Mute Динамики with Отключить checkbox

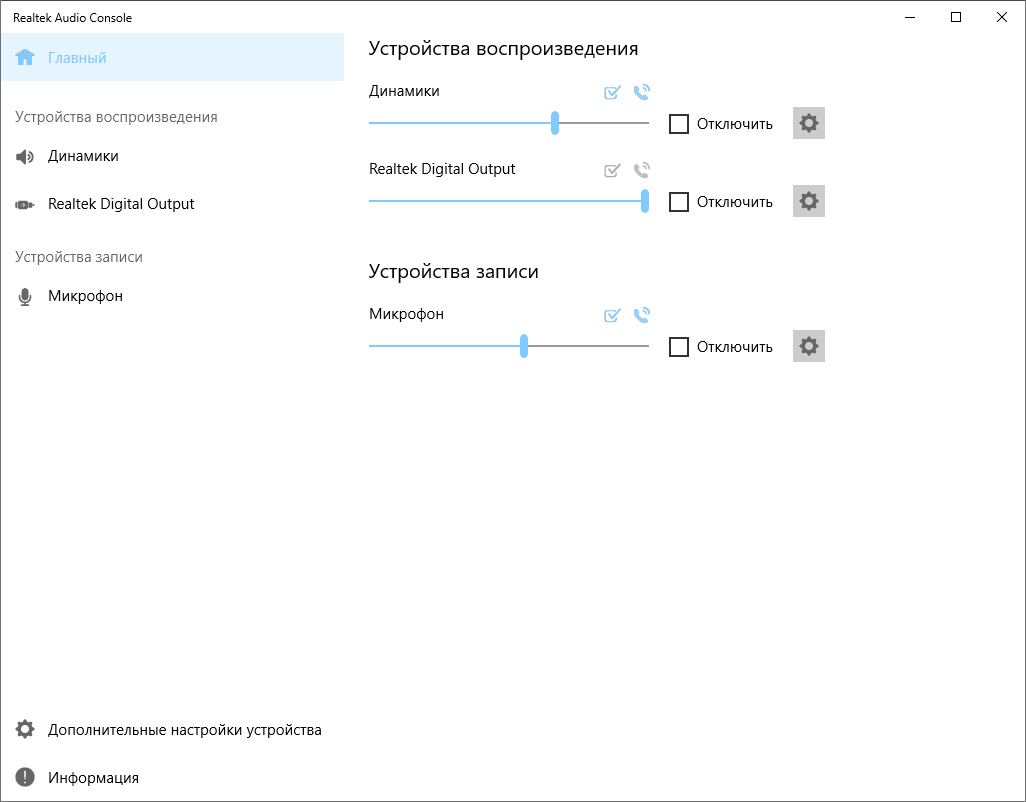(x=679, y=124)
